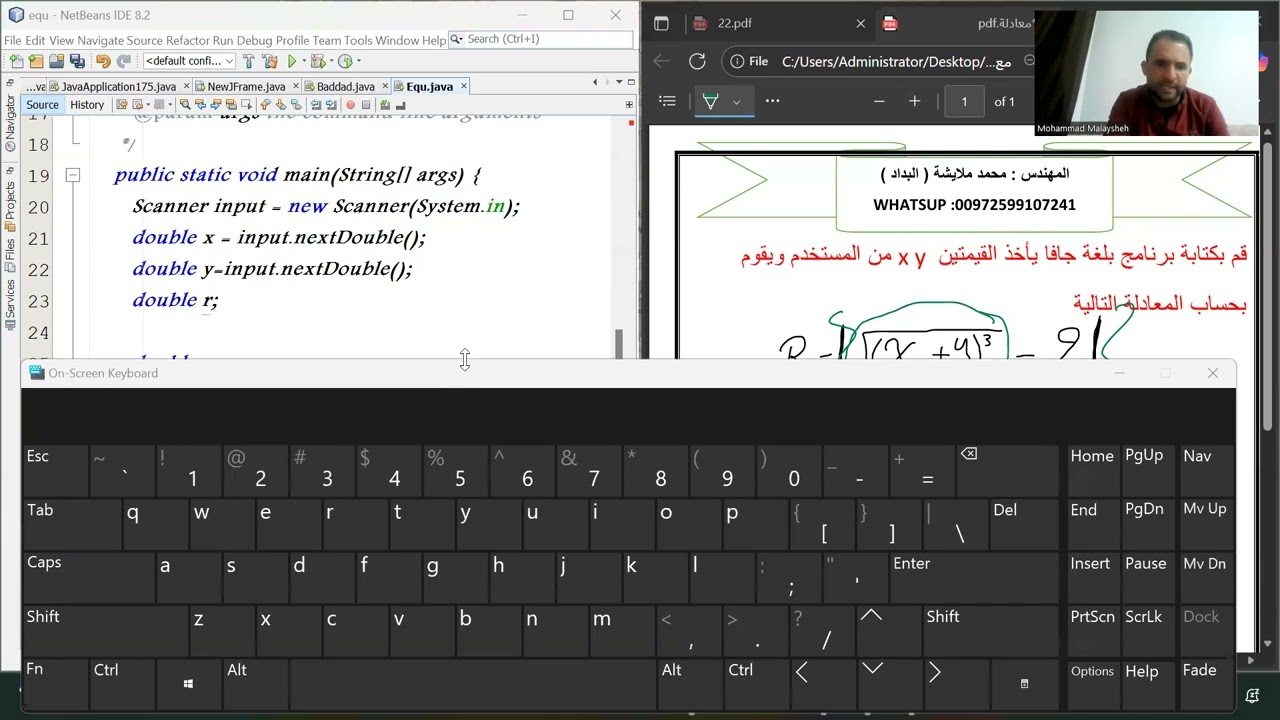Select the PDF draw pen tool
Image resolution: width=1280 pixels, height=720 pixels.
point(710,101)
